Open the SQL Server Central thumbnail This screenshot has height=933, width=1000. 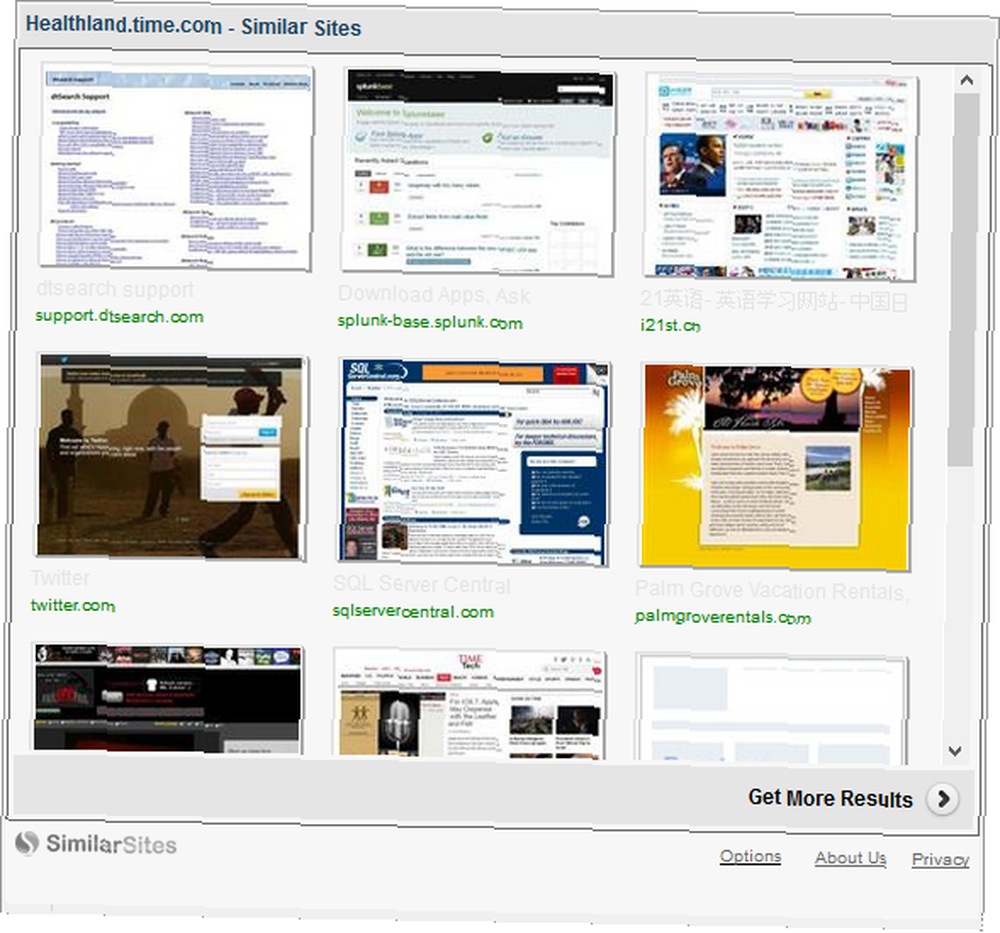[x=473, y=463]
